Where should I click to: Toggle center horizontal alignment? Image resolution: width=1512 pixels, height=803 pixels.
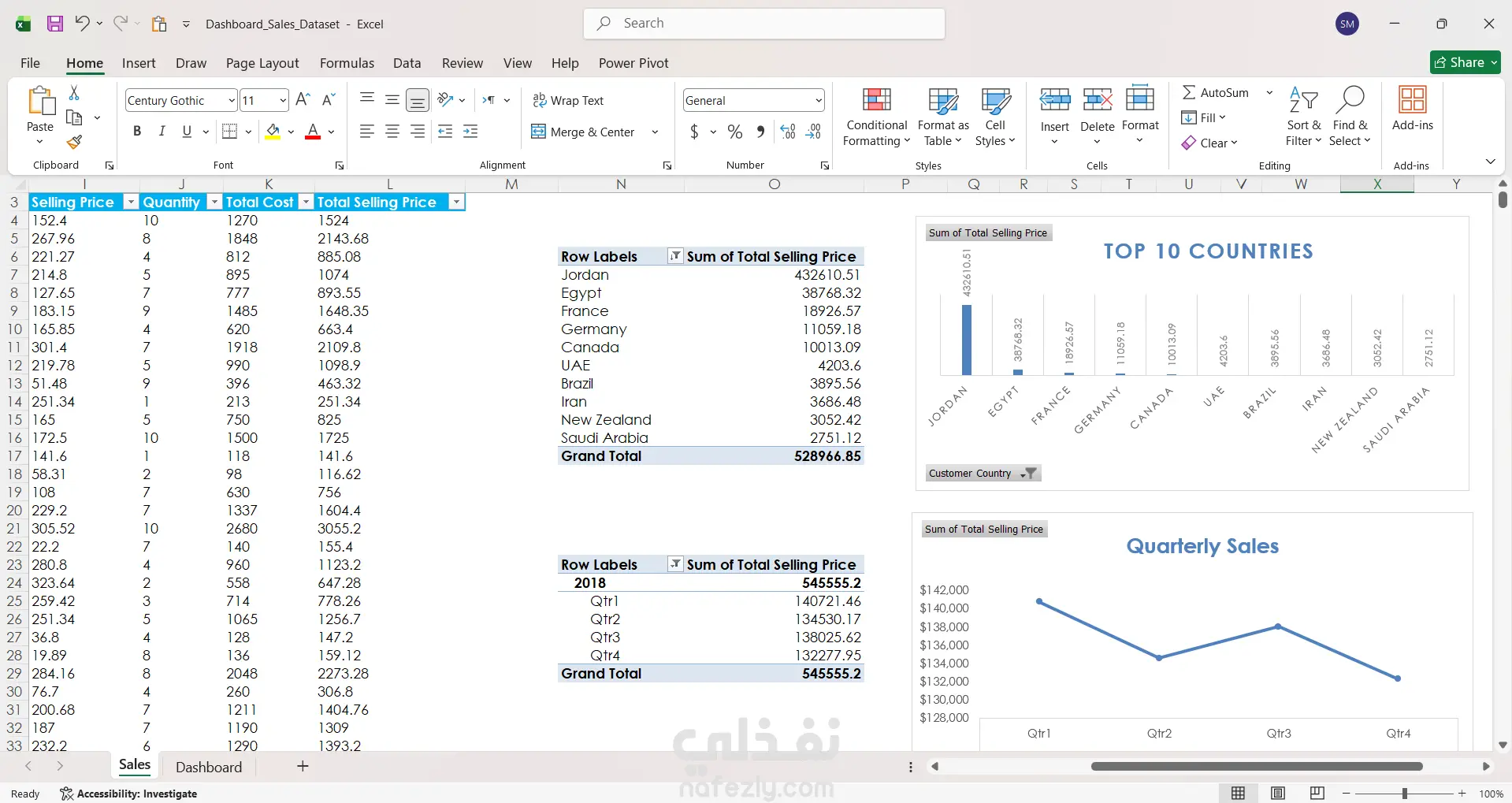coord(392,132)
